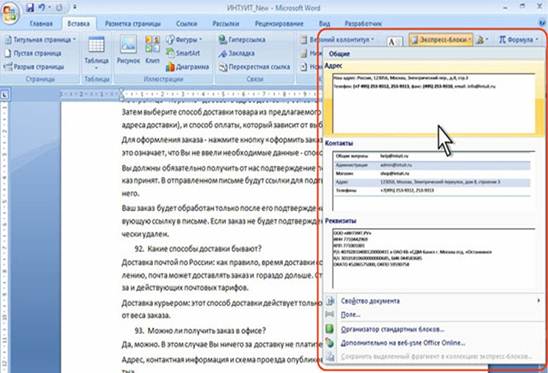This screenshot has height=373, width=548.
Task: Select the Вставка ribbon tab
Action: tap(78, 23)
